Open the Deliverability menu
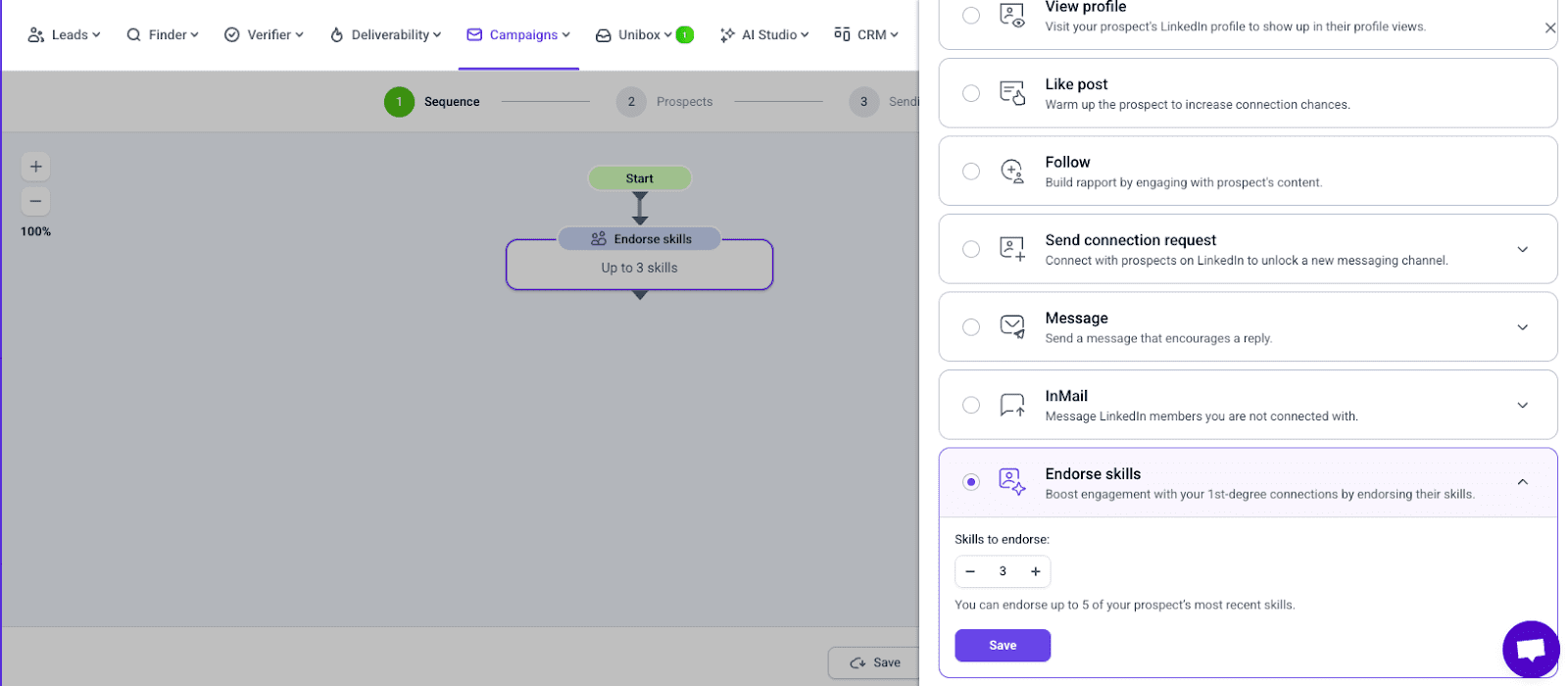Image resolution: width=1568 pixels, height=686 pixels. (x=385, y=34)
